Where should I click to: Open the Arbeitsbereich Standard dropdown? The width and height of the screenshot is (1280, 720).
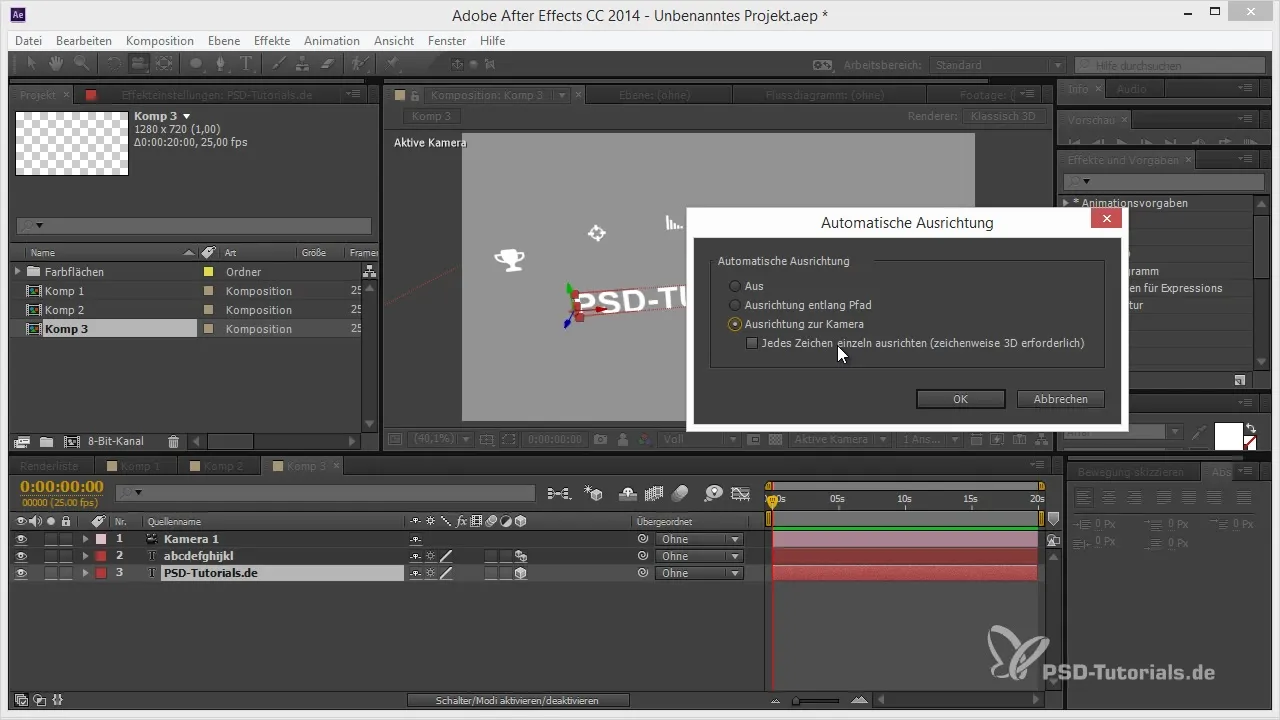(x=997, y=65)
